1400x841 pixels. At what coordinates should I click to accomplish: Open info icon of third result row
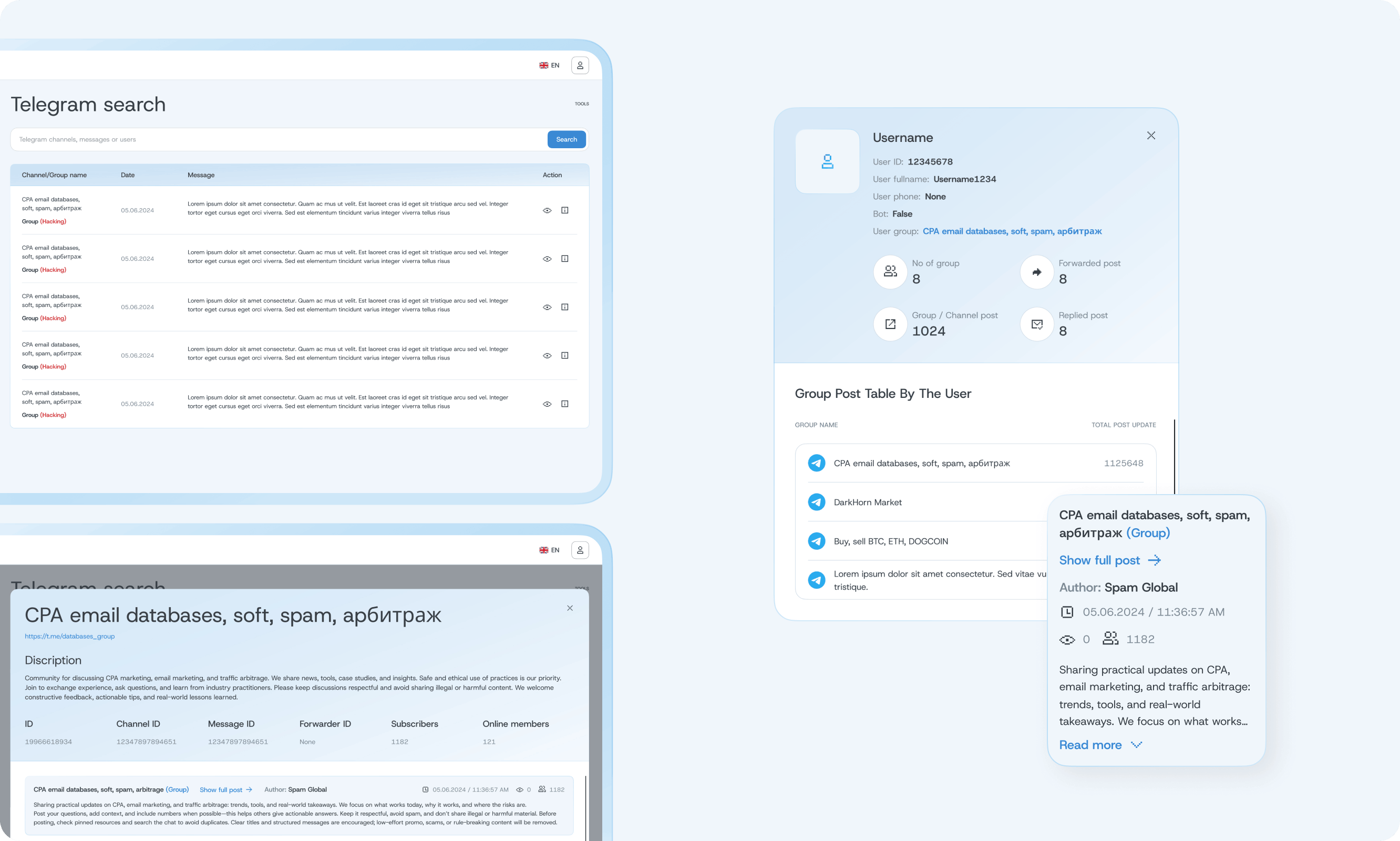pos(564,307)
